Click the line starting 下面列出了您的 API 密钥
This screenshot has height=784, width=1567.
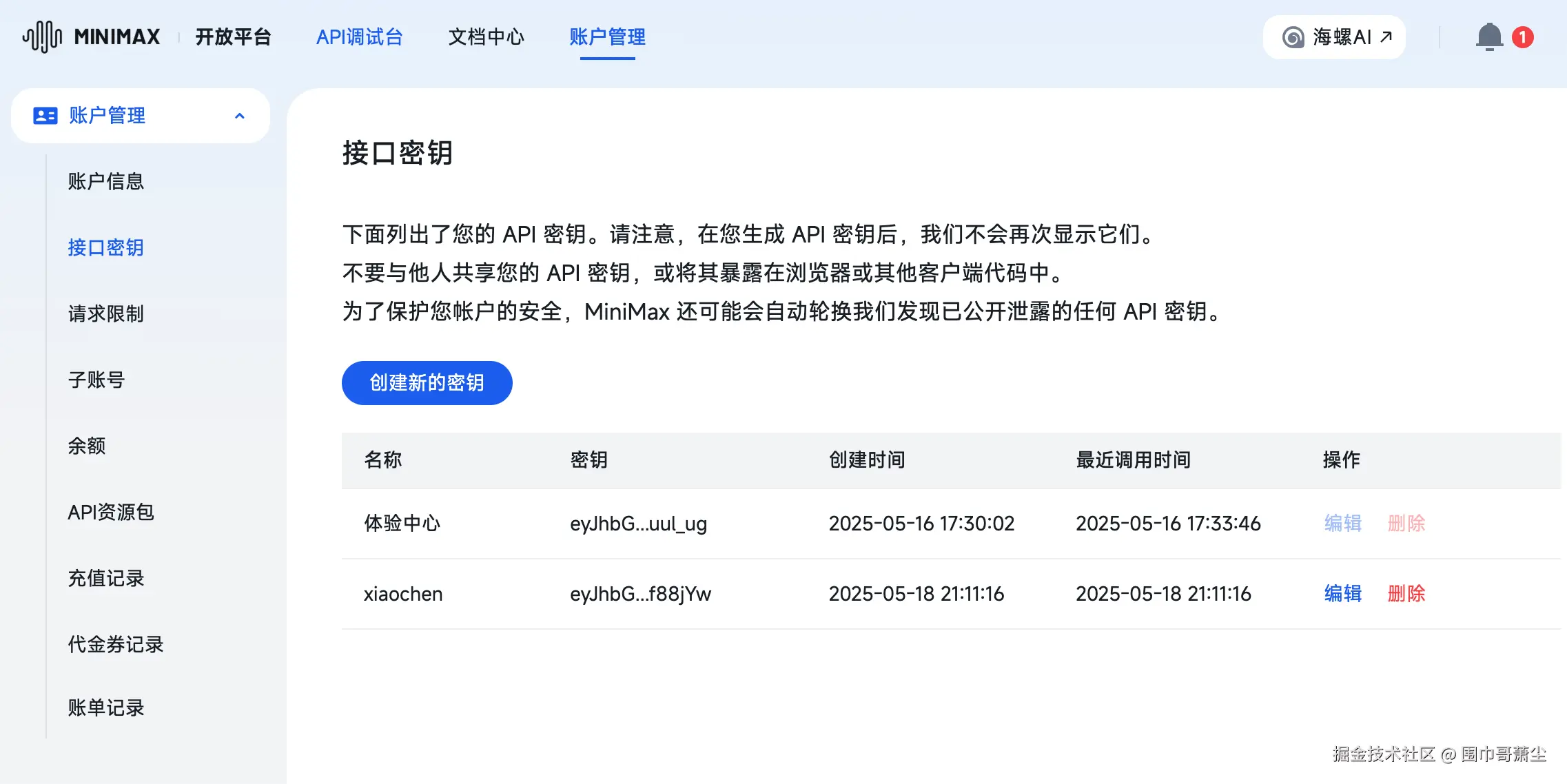749,234
